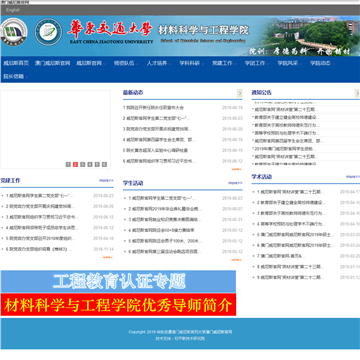This screenshot has width=360, height=360.
Task: Select the highlighted slide 2 indicator
Action: coord(76,164)
